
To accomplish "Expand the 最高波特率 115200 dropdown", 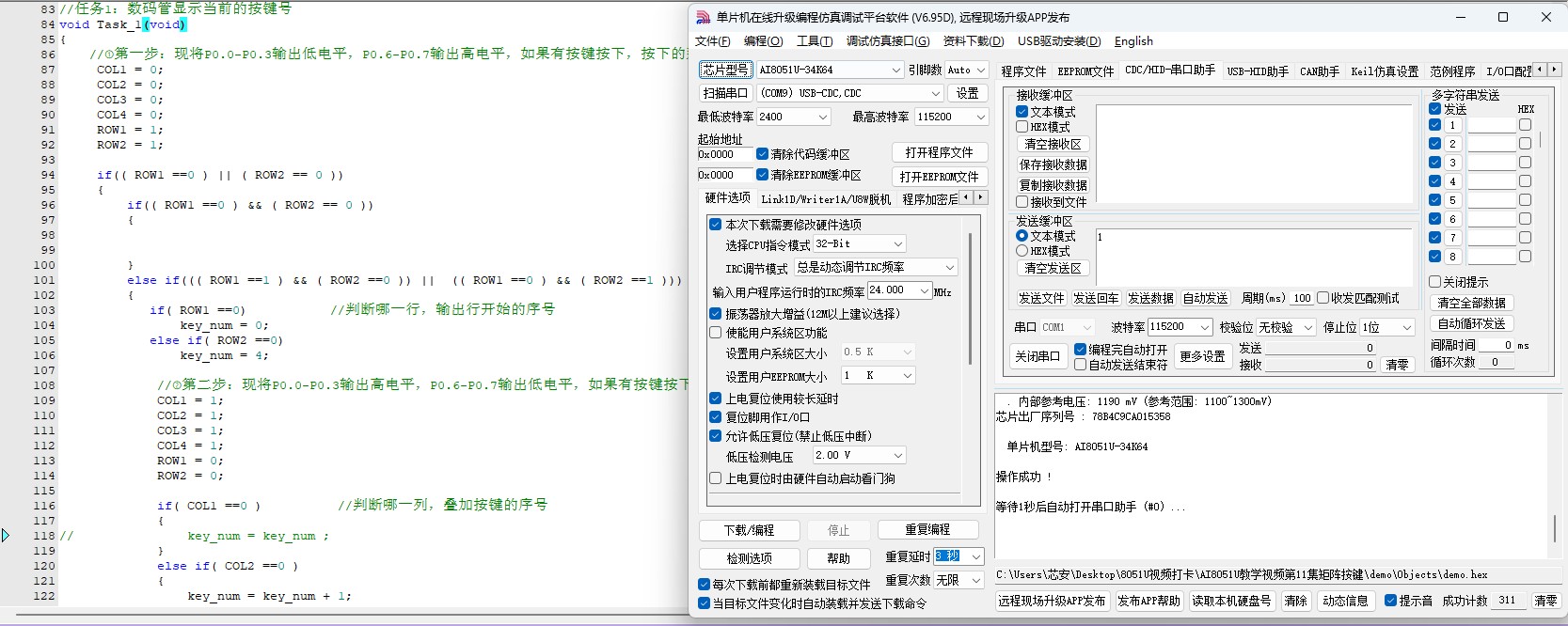I will [980, 117].
